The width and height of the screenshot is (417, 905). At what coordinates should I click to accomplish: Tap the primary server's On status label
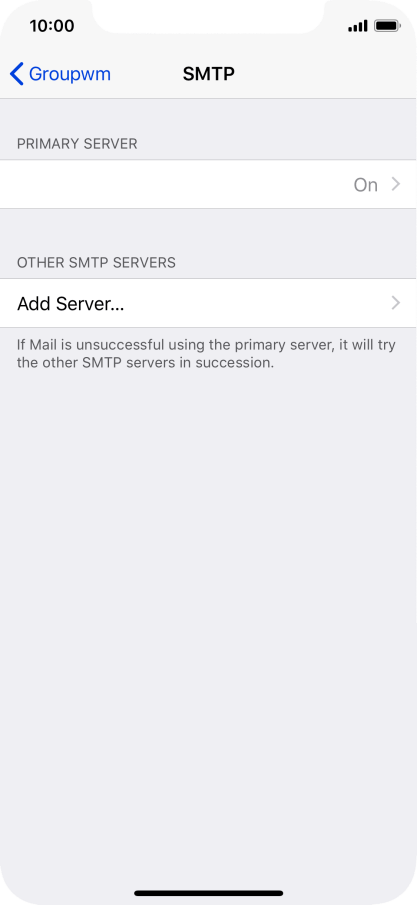pos(366,185)
